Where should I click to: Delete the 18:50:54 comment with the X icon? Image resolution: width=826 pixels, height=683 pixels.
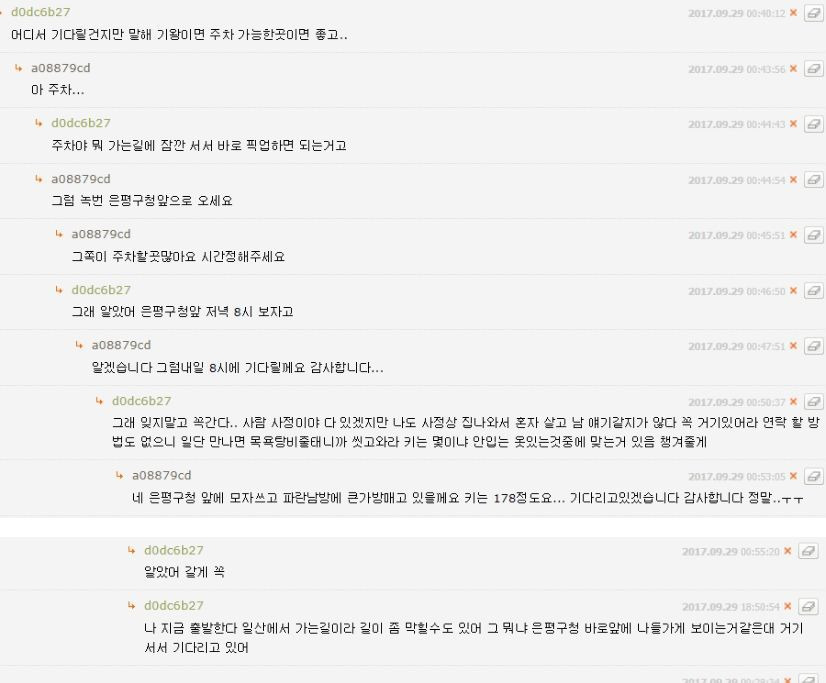[x=788, y=606]
